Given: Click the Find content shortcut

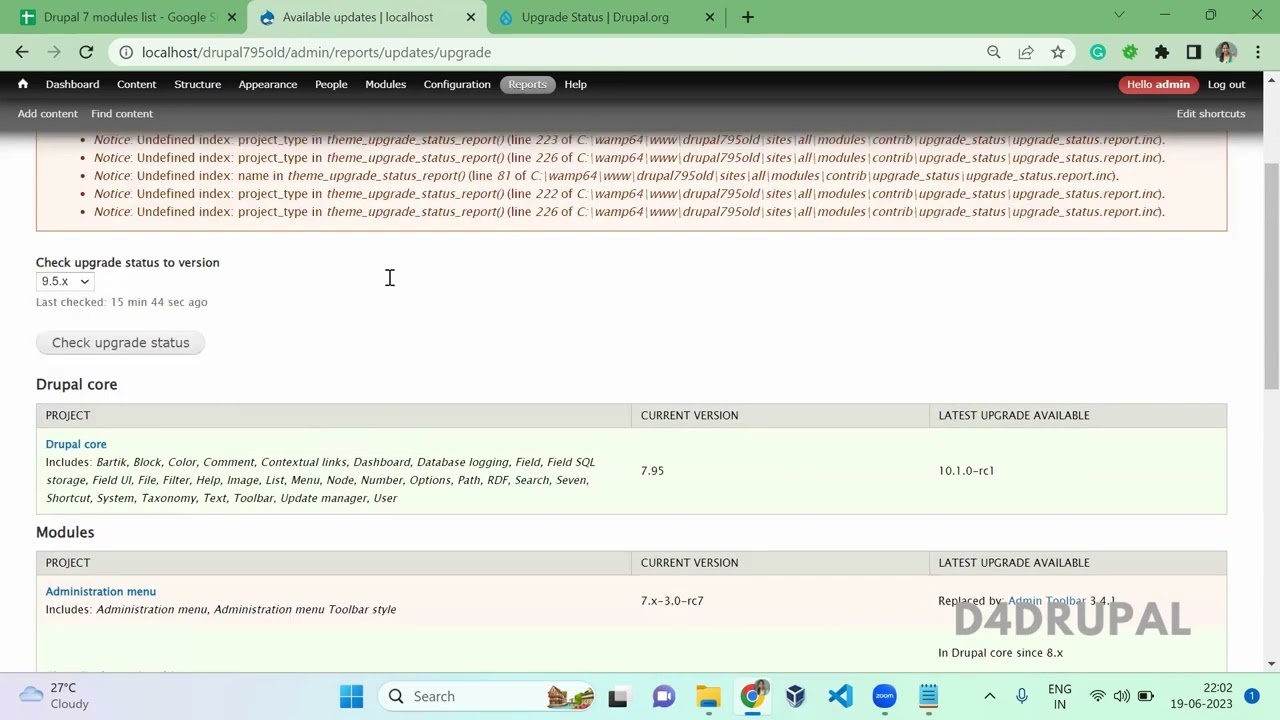Looking at the screenshot, I should click(122, 113).
